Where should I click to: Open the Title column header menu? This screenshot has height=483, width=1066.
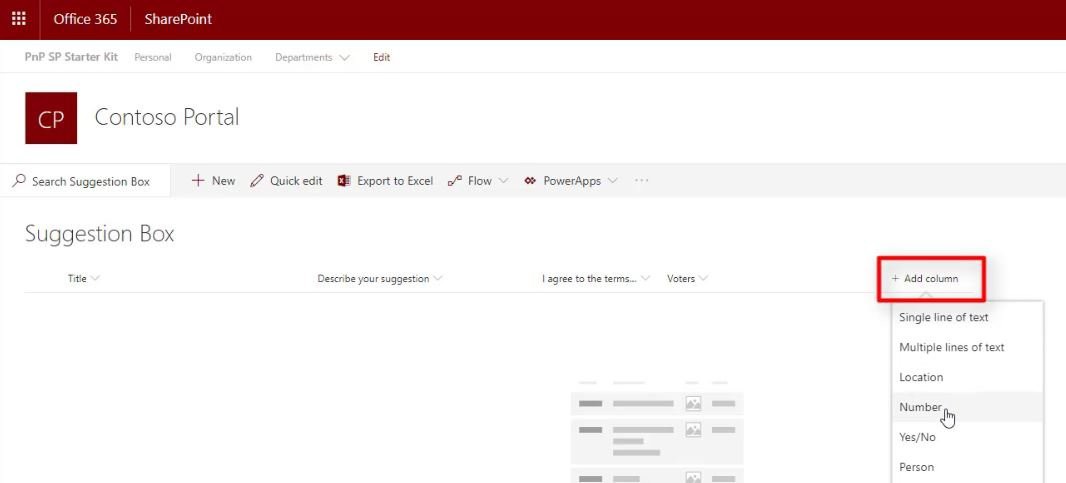click(x=84, y=278)
